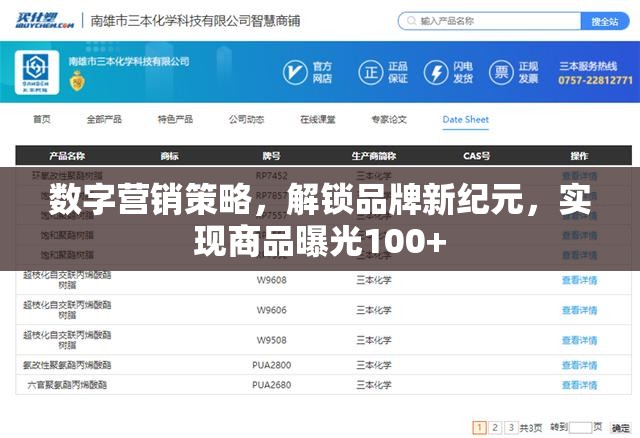Go to page 3 in pagination

[511, 428]
